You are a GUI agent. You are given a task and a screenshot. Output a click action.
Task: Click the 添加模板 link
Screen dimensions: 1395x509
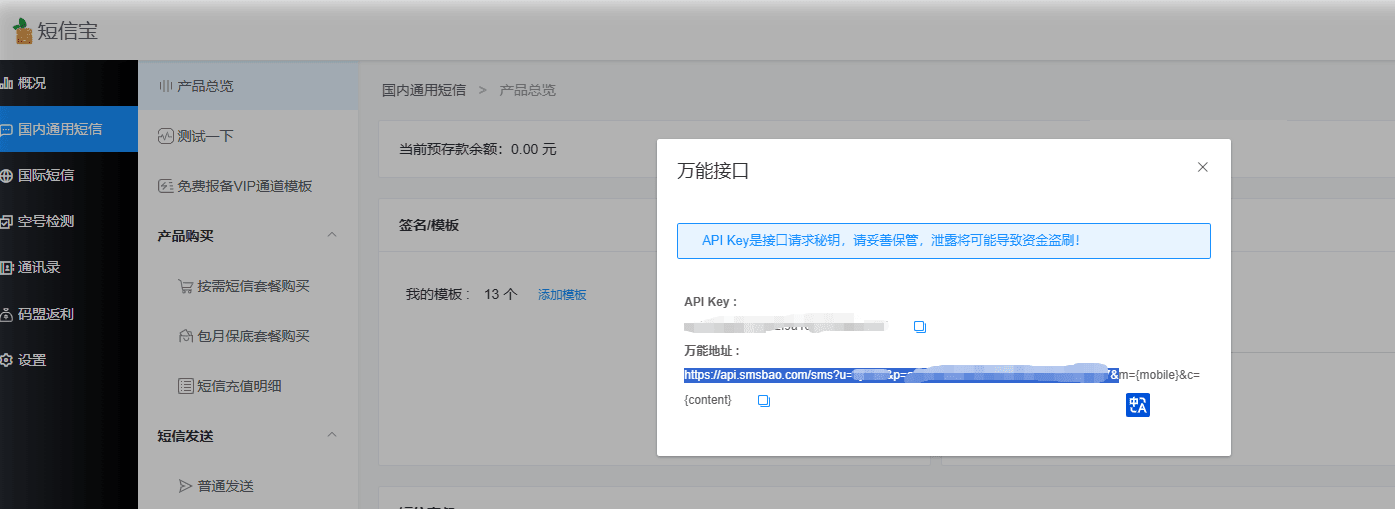point(562,294)
